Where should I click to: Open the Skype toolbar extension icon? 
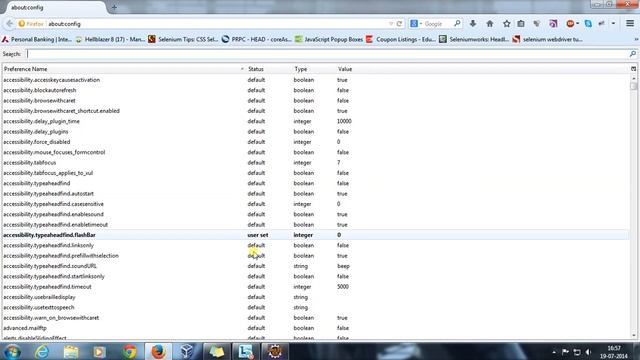588,24
